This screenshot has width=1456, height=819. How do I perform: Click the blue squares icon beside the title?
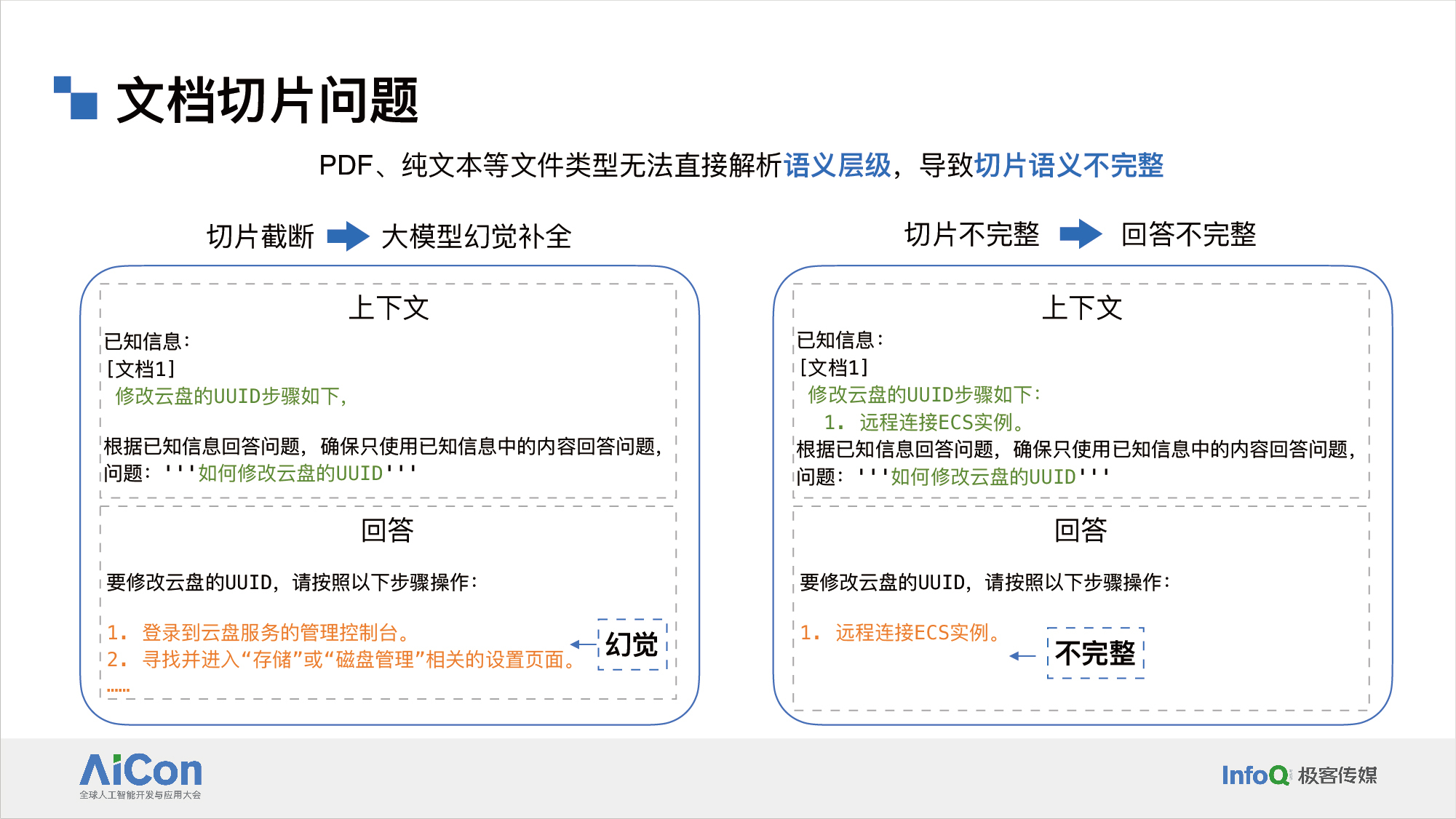coord(76,97)
